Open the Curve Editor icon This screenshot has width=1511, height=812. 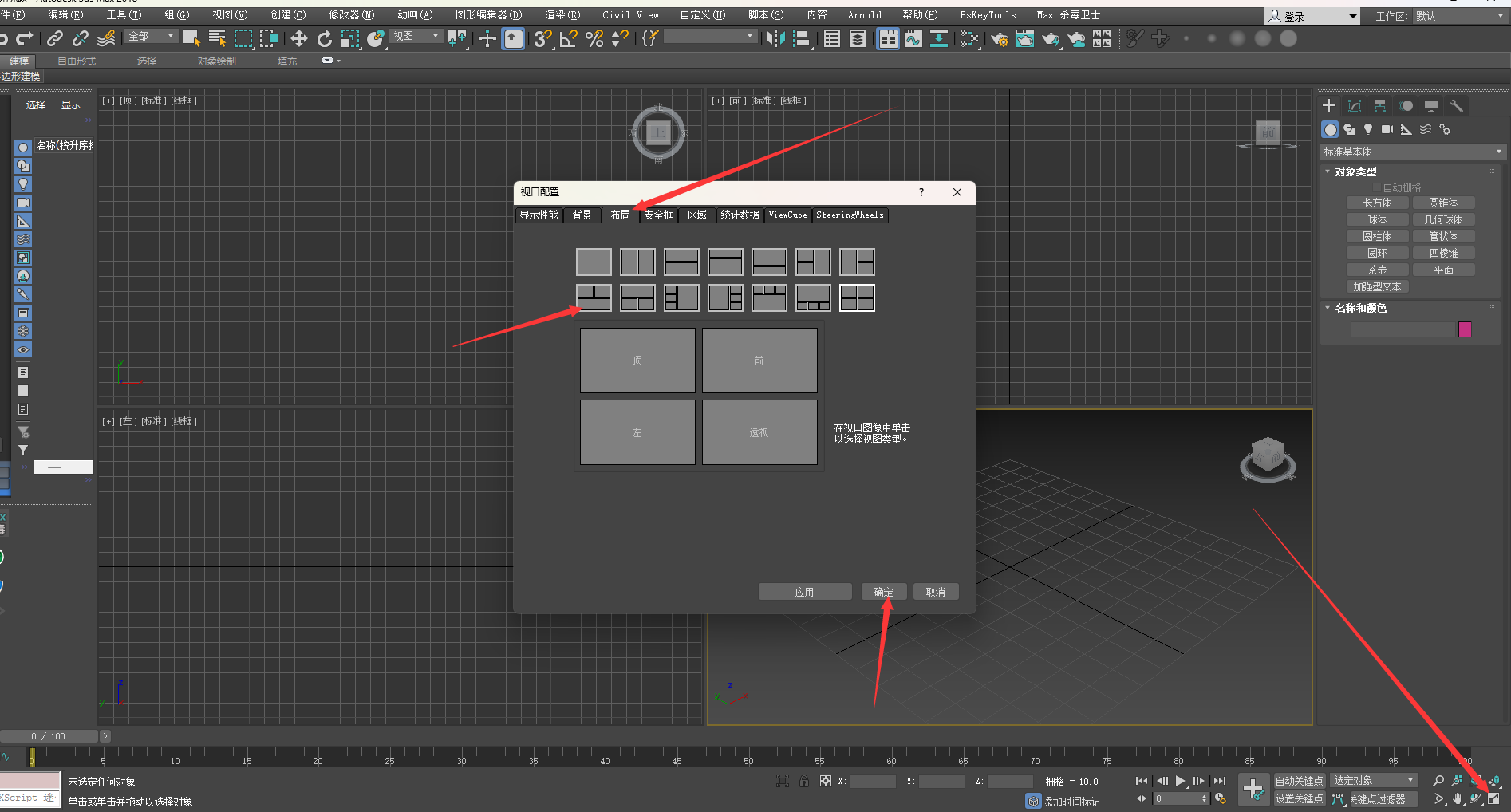[x=913, y=38]
